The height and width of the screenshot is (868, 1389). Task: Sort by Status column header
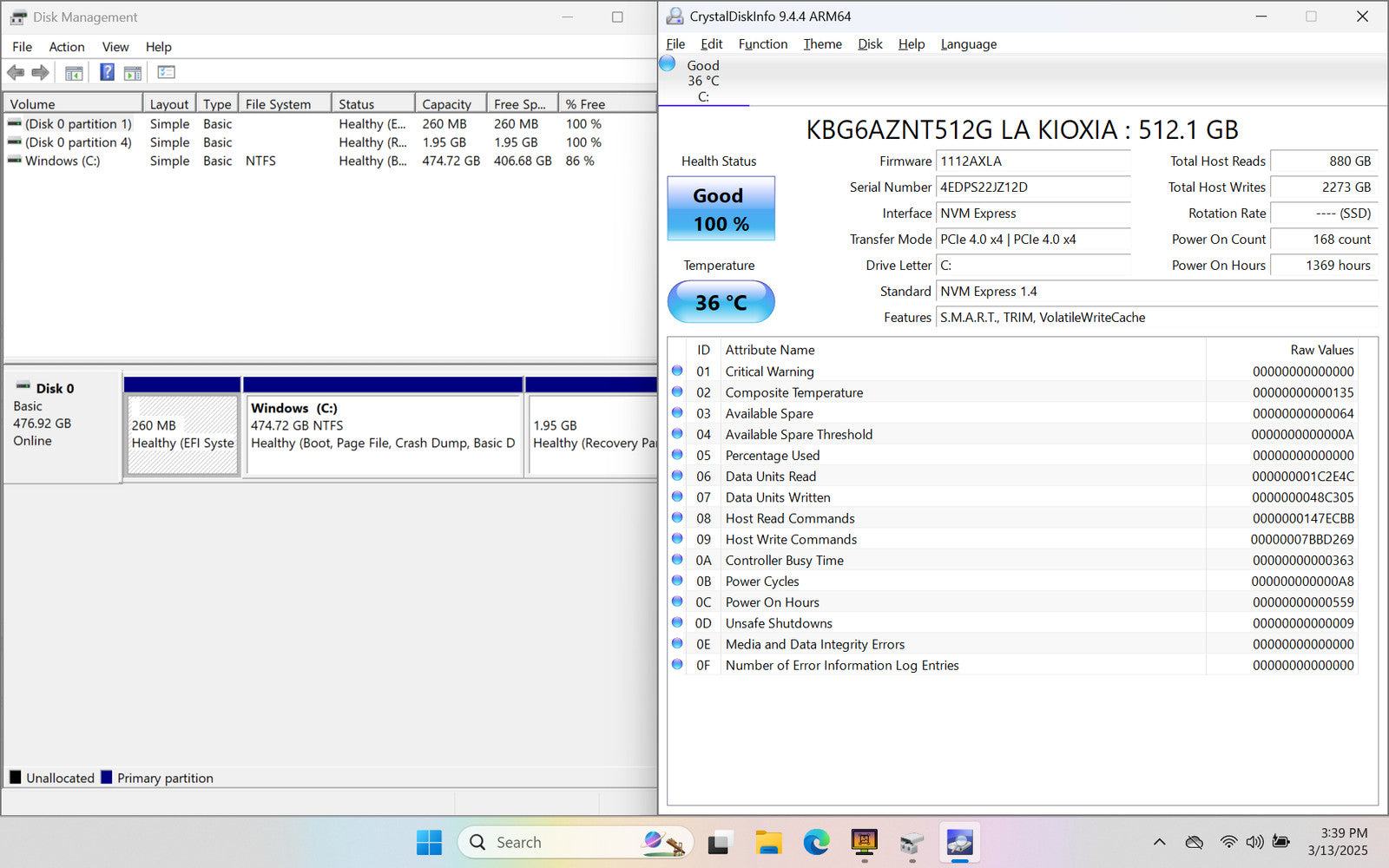[x=373, y=103]
